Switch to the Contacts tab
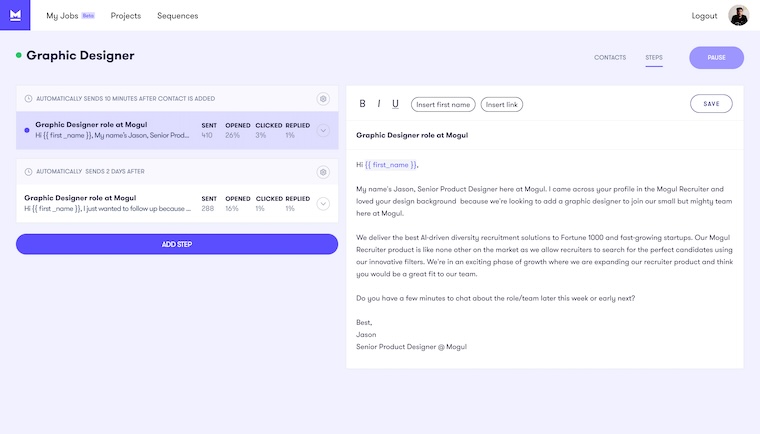This screenshot has height=434, width=760. (610, 57)
